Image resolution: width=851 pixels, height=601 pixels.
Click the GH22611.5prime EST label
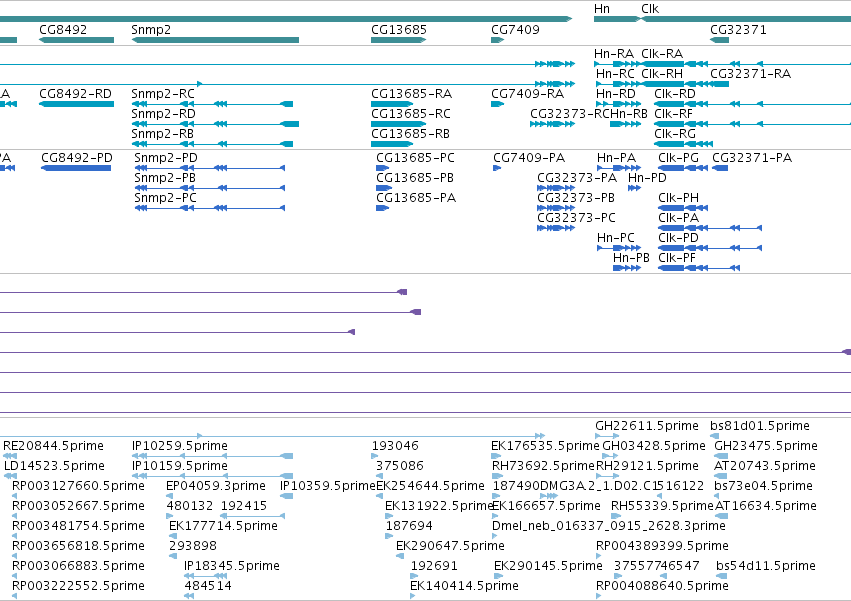coord(647,426)
